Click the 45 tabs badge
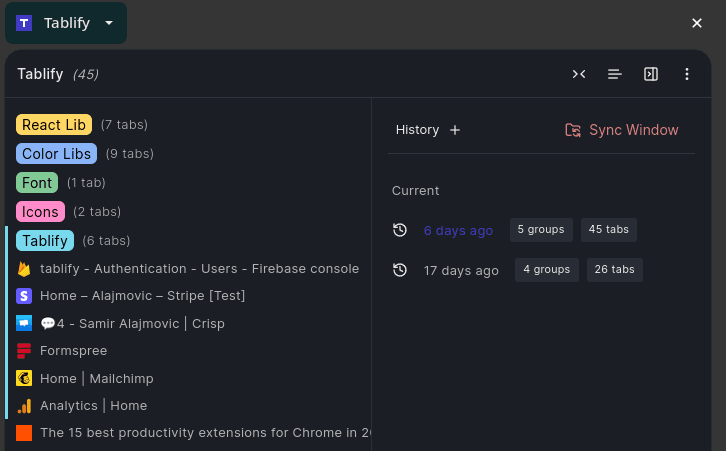Screen dimensions: 726x451 608,230
